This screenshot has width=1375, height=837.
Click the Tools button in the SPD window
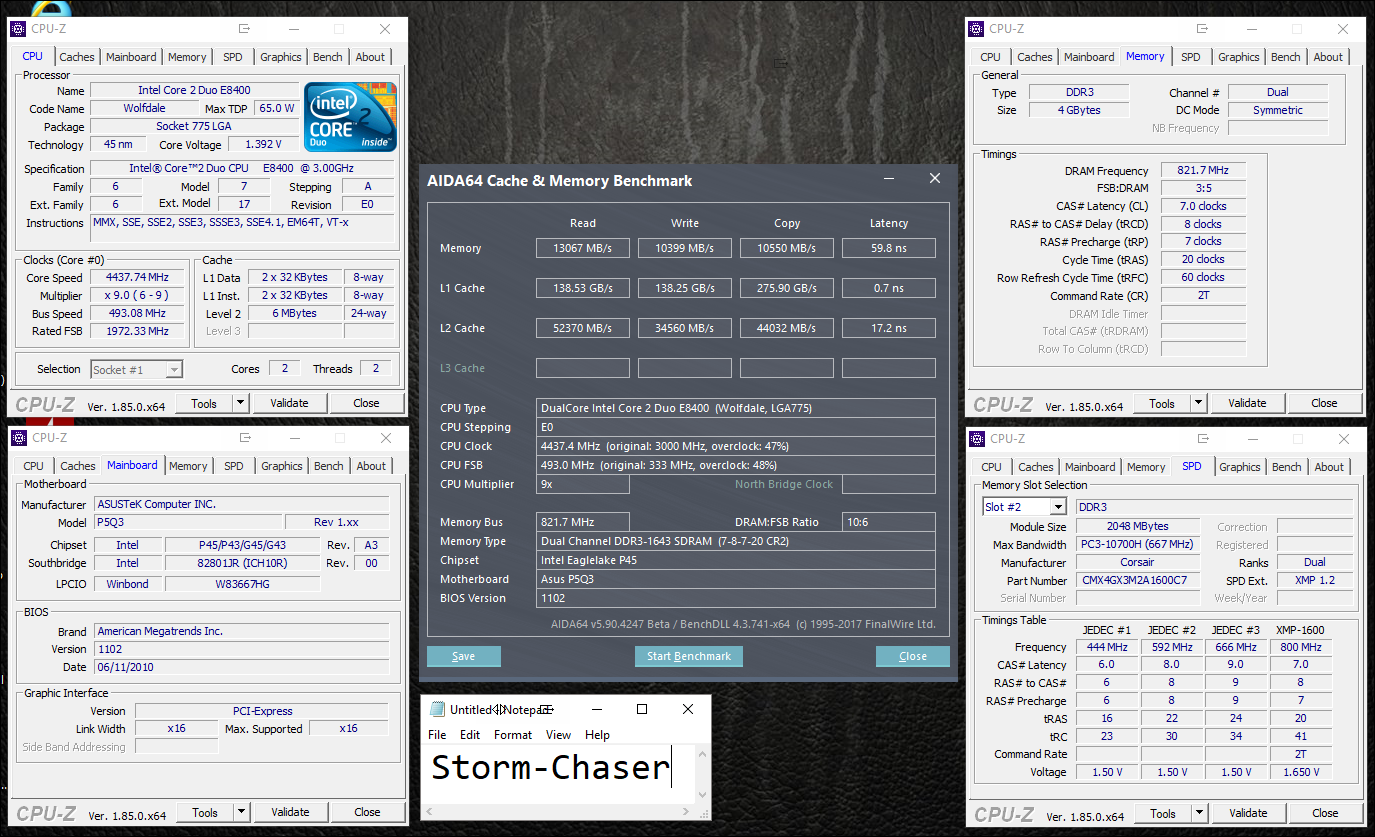(x=1163, y=813)
